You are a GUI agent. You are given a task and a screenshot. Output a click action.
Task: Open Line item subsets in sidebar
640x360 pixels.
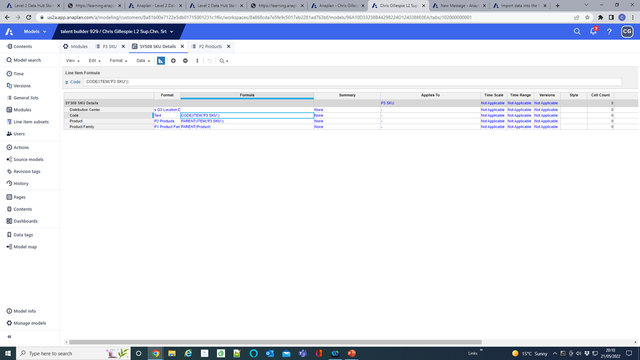pyautogui.click(x=31, y=122)
